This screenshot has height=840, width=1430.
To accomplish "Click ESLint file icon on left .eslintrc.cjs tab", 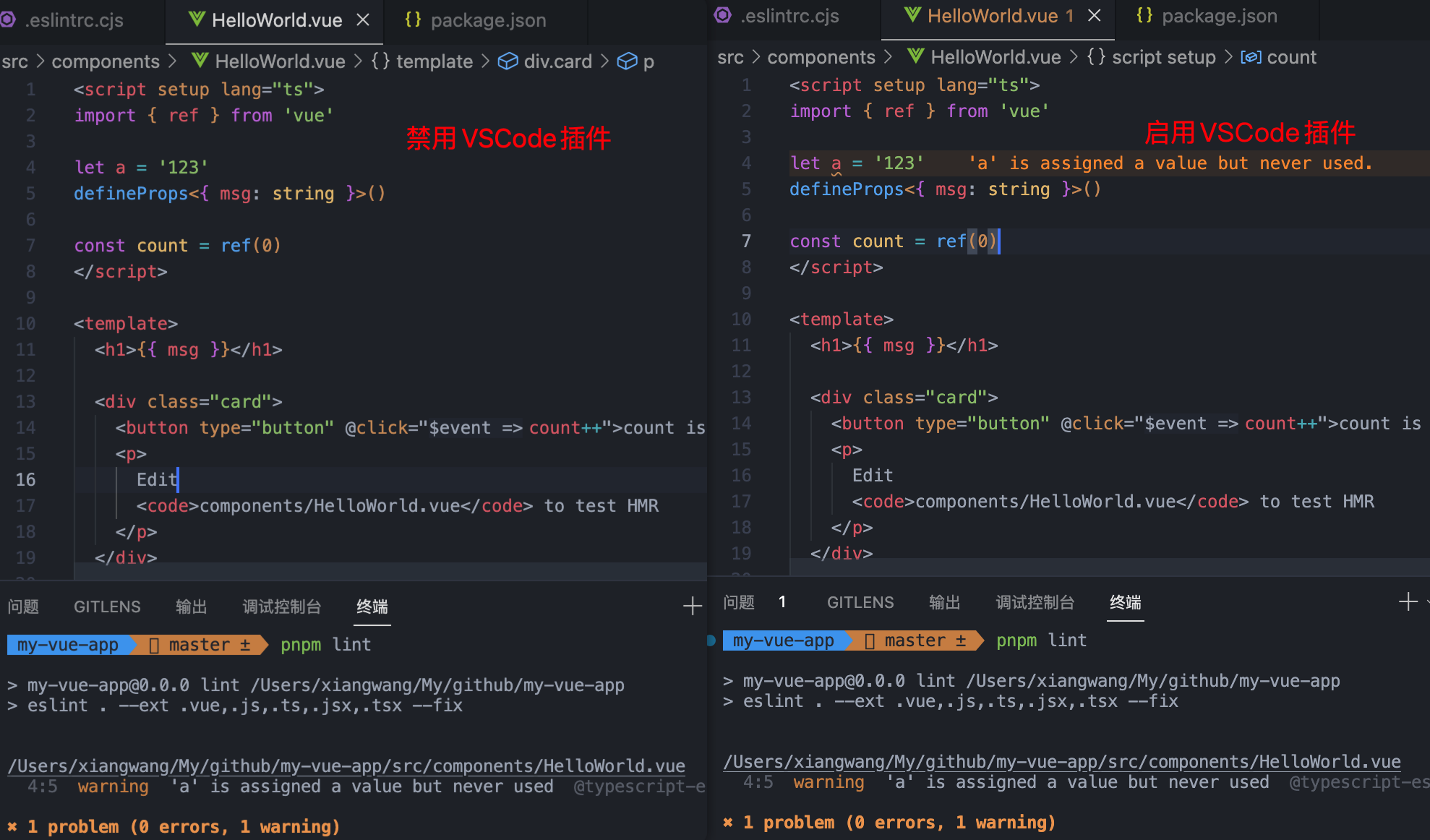I will pyautogui.click(x=7, y=20).
